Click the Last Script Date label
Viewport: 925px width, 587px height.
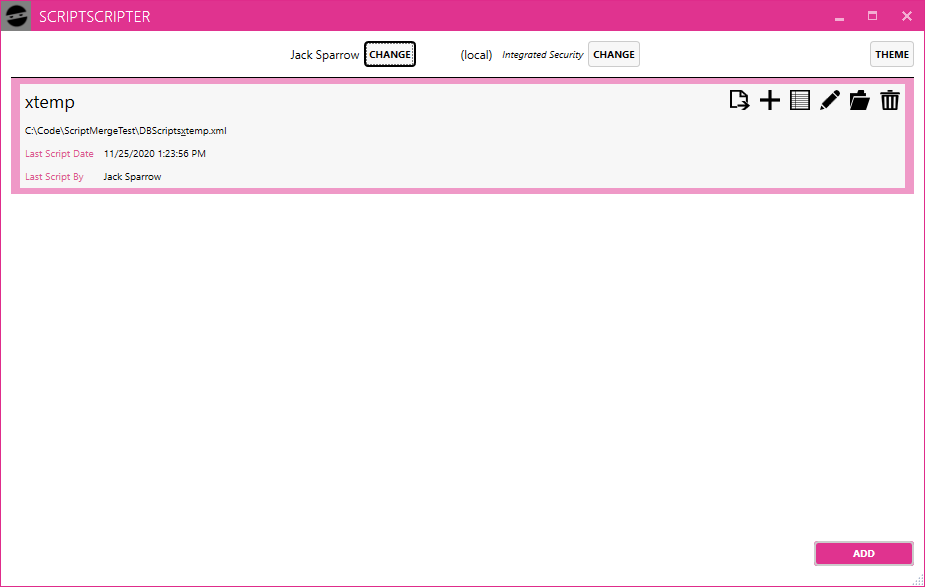click(59, 153)
